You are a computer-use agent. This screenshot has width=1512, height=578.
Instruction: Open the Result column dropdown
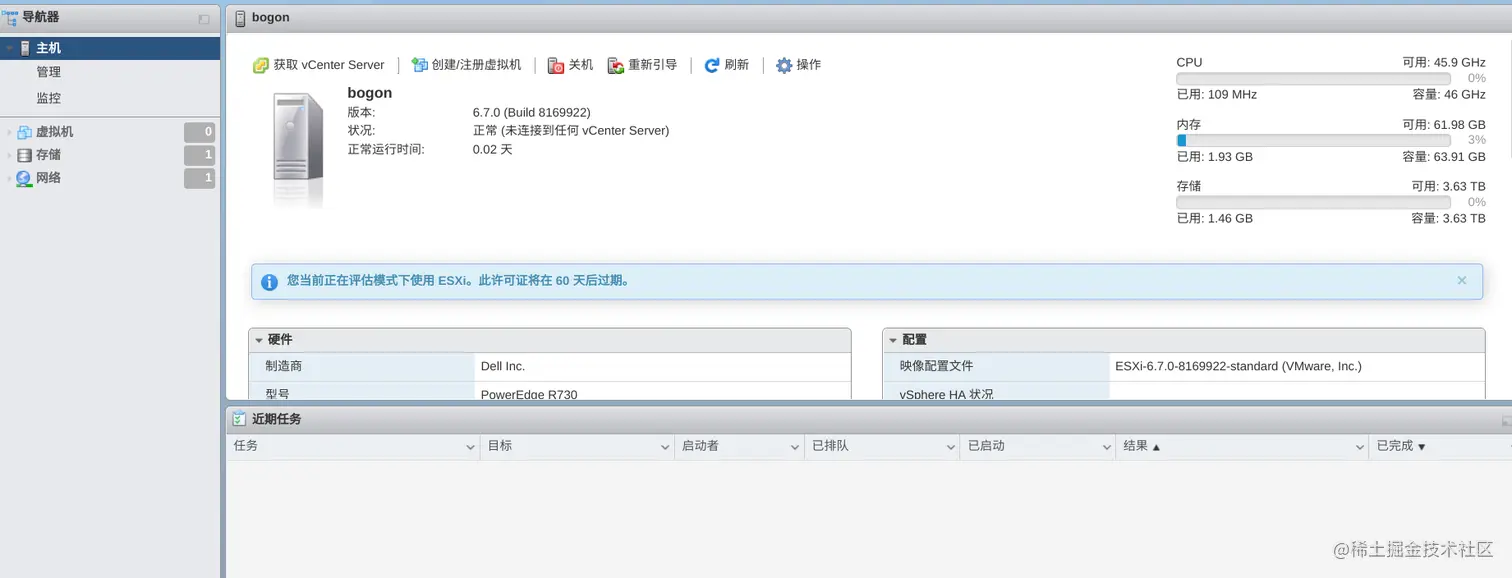[1359, 447]
